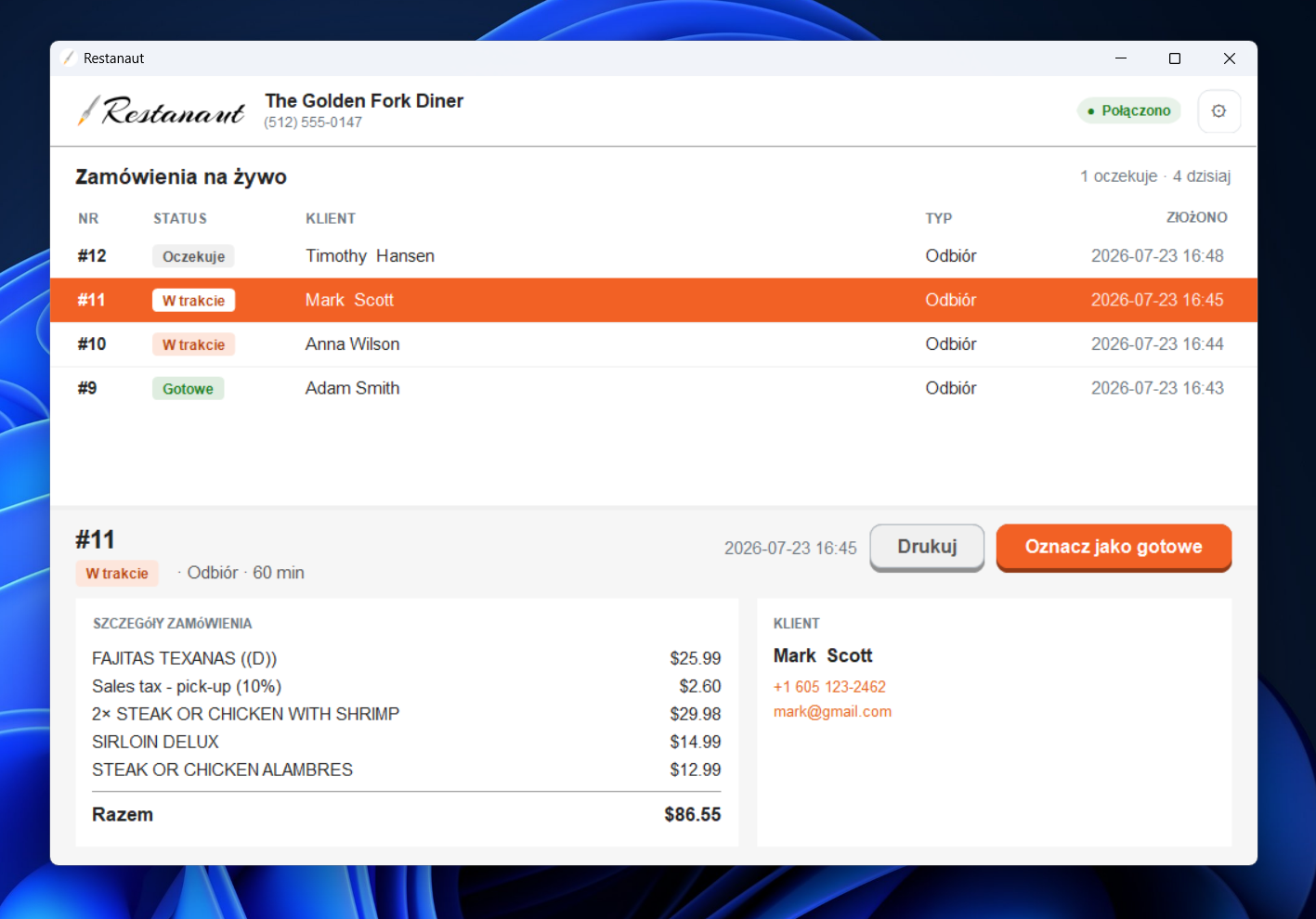Image resolution: width=1316 pixels, height=919 pixels.
Task: Minimize the Restanaut window
Action: click(1121, 58)
